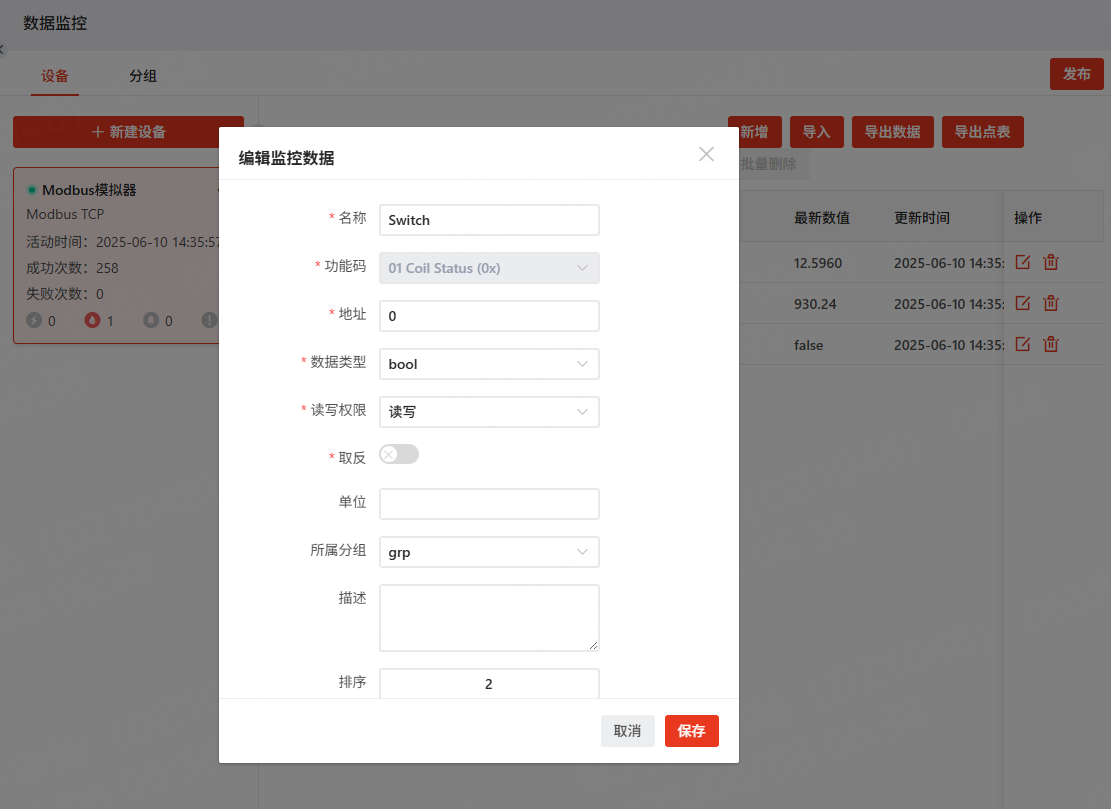
Task: Click into the 描述 text area
Action: point(489,618)
